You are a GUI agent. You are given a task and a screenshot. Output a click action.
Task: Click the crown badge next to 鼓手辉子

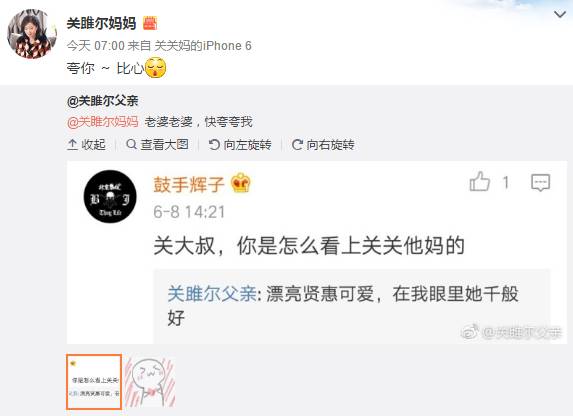pos(240,182)
